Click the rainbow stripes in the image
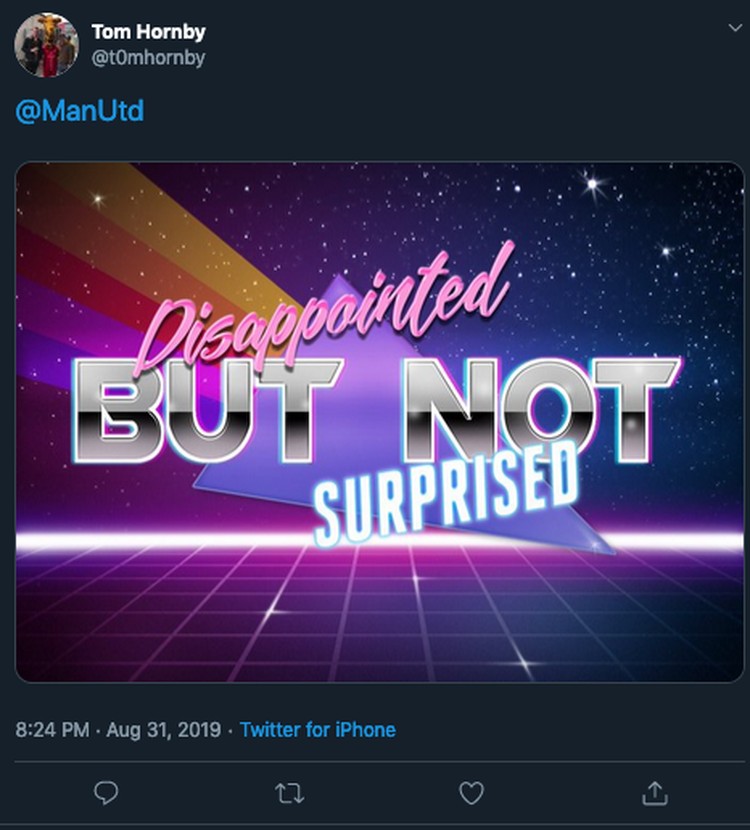 [x=132, y=265]
